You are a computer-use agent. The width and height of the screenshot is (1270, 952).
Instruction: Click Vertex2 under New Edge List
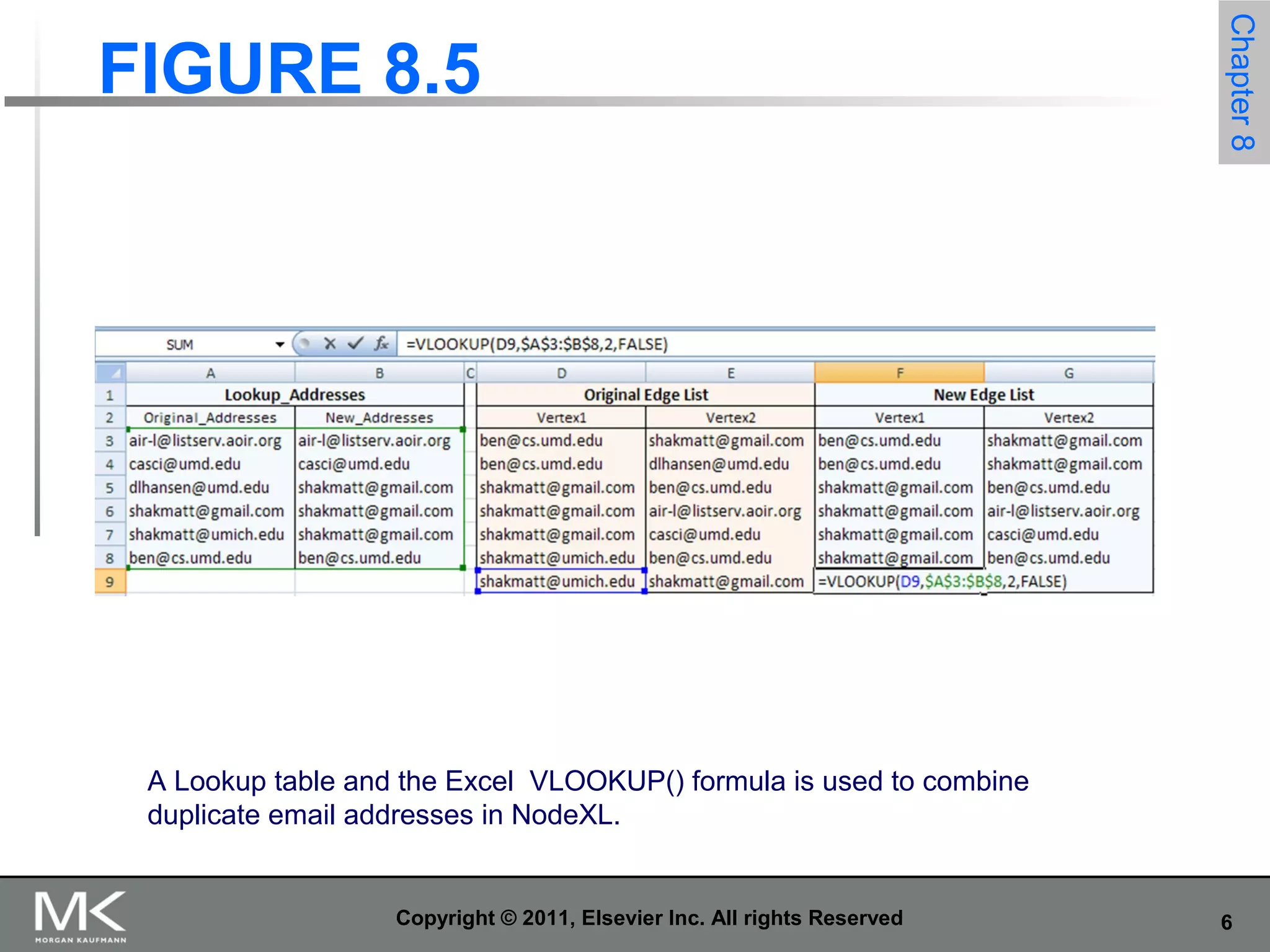coord(1068,418)
